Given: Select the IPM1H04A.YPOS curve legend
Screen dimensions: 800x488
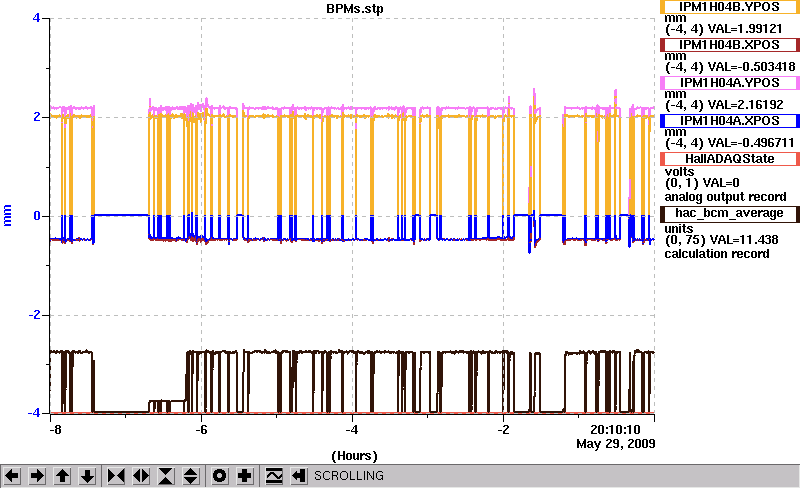Looking at the screenshot, I should coord(730,83).
